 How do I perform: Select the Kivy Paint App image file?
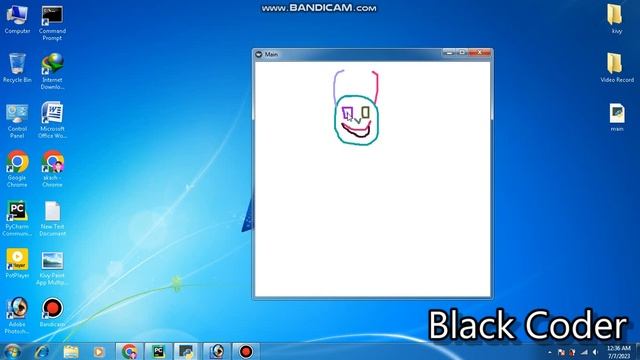point(52,267)
